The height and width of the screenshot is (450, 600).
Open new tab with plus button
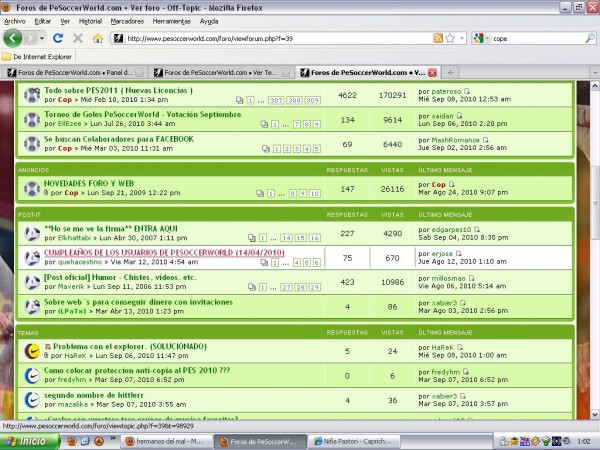click(x=450, y=72)
